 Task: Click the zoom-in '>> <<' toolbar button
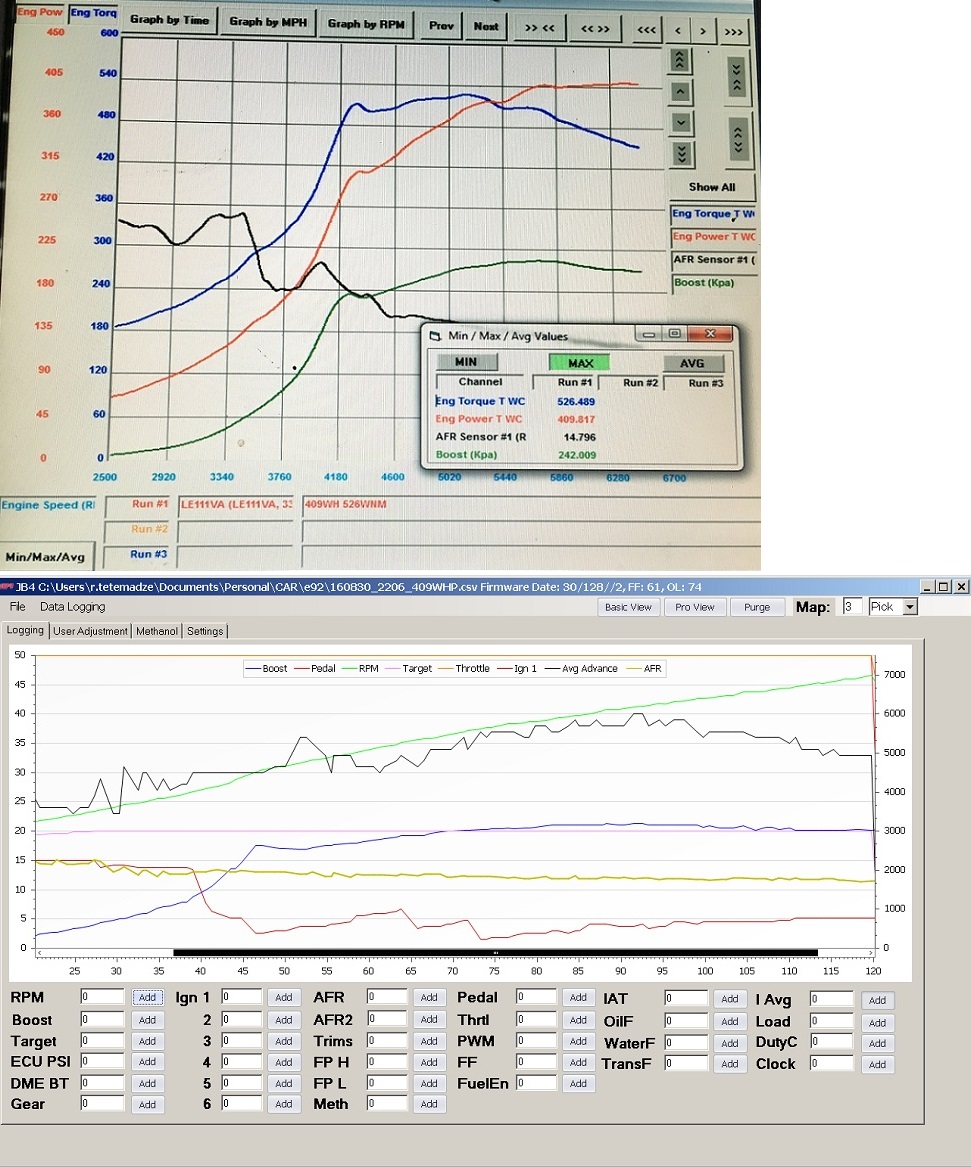(540, 28)
